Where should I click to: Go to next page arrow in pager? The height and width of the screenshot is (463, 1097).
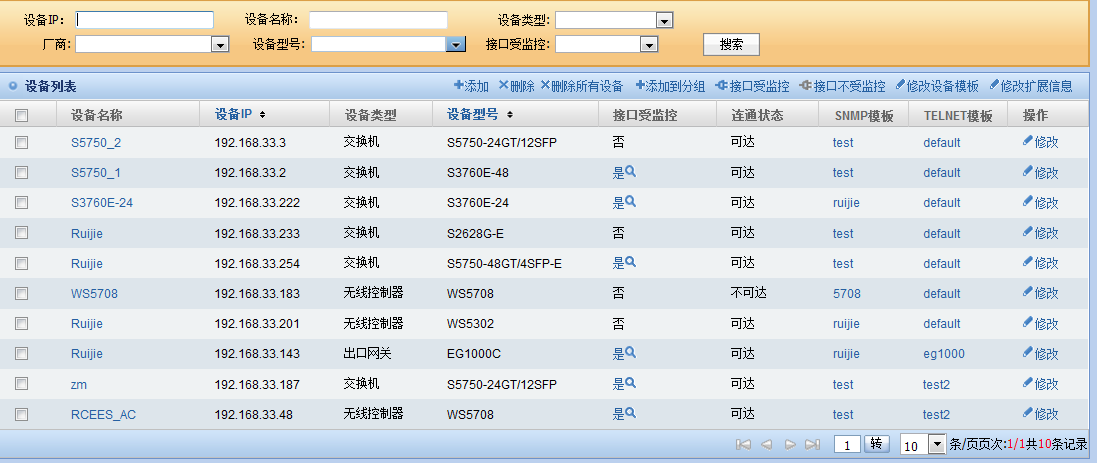tap(790, 444)
